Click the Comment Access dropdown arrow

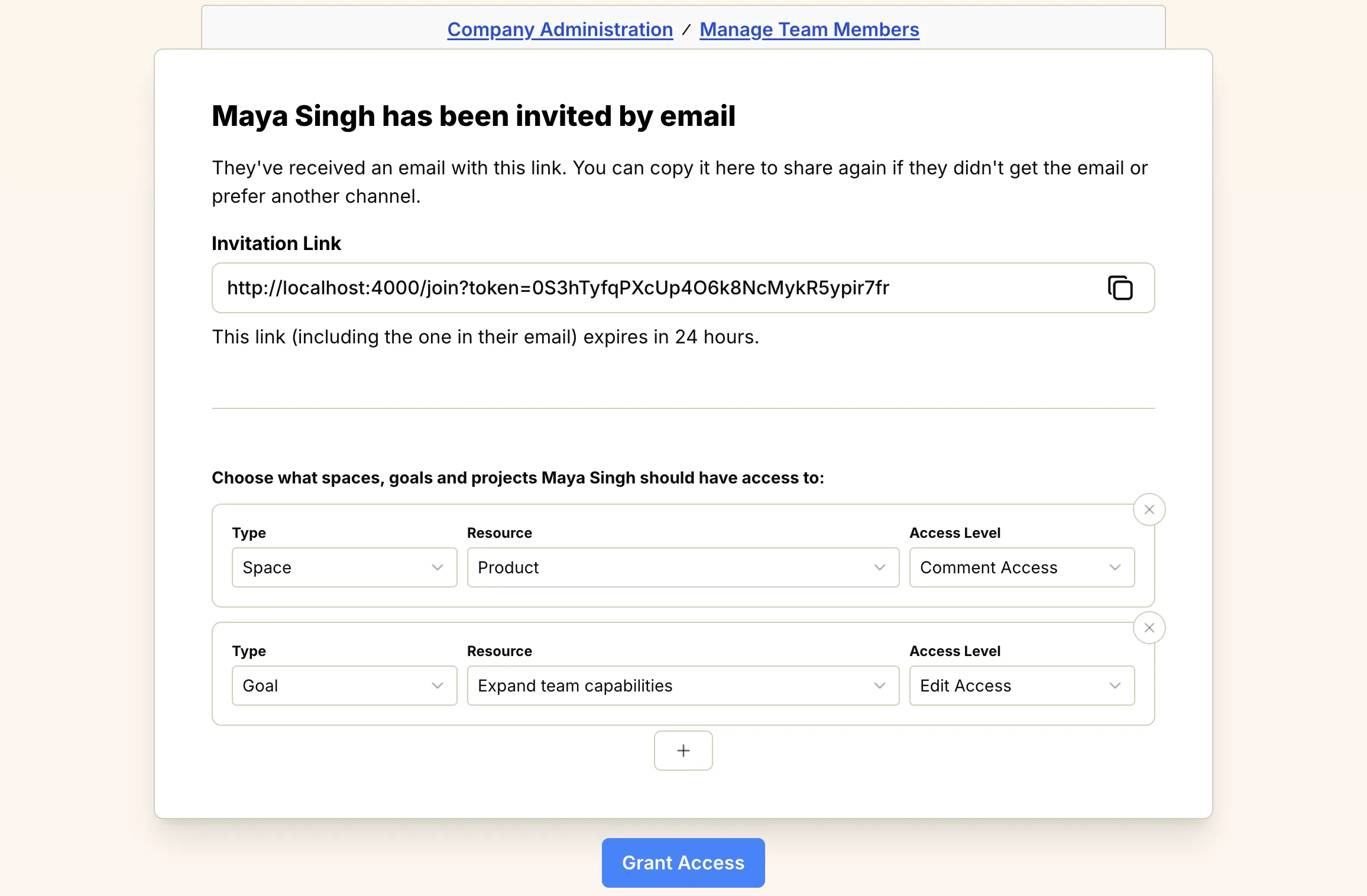pos(1115,567)
